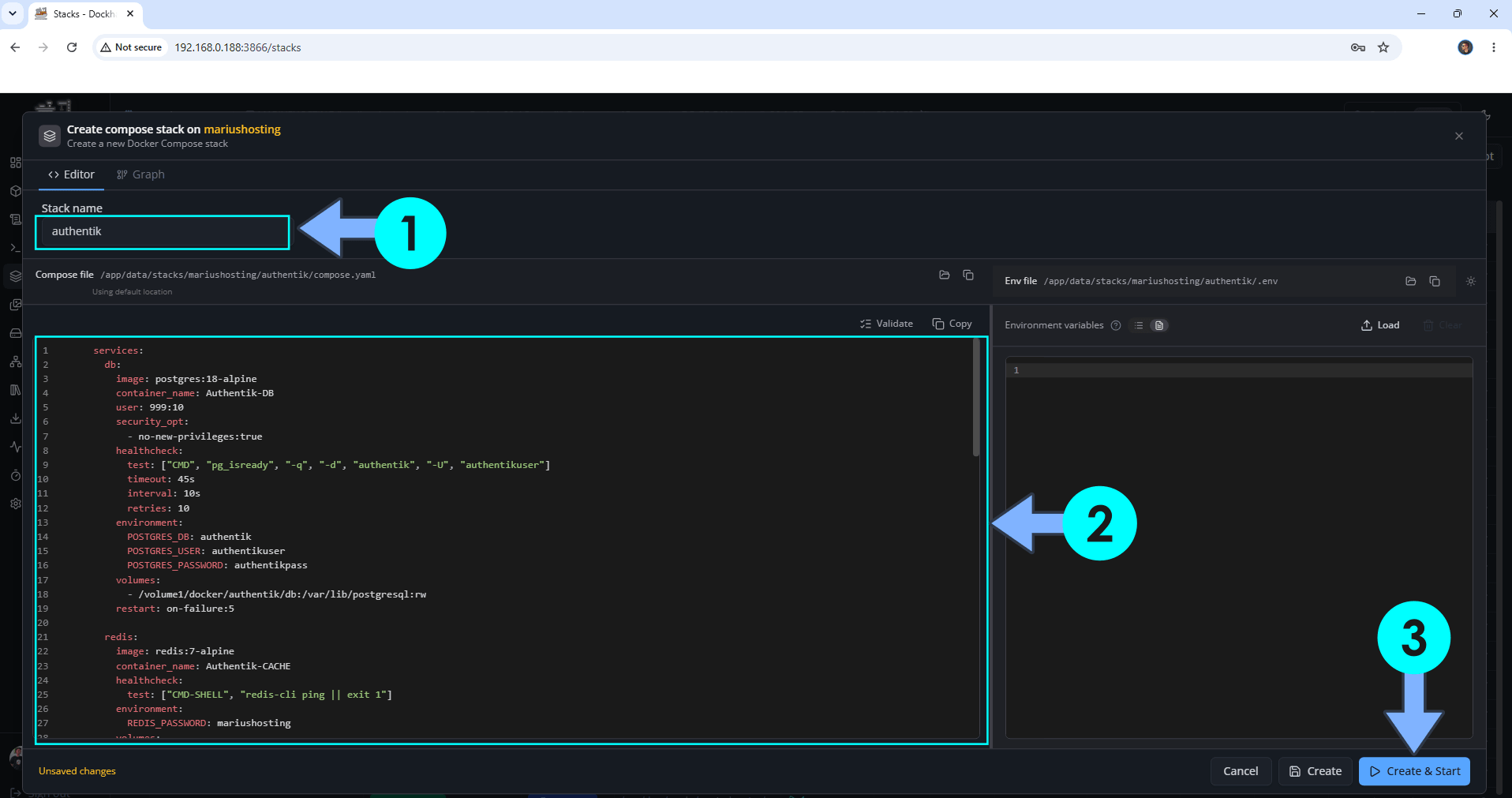Click the stack layers icon in dialog header
The image size is (1512, 798).
[x=50, y=136]
